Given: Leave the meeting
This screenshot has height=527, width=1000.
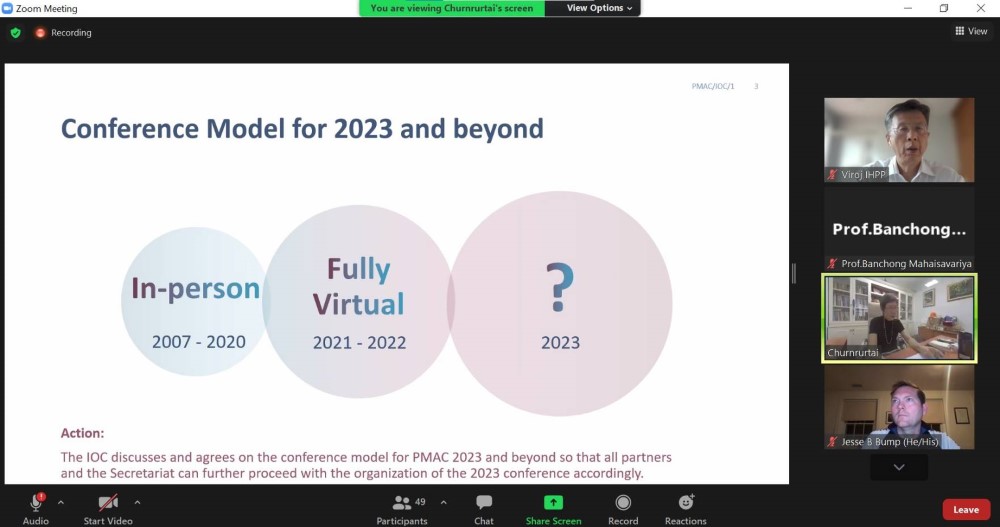Looking at the screenshot, I should click(x=965, y=509).
